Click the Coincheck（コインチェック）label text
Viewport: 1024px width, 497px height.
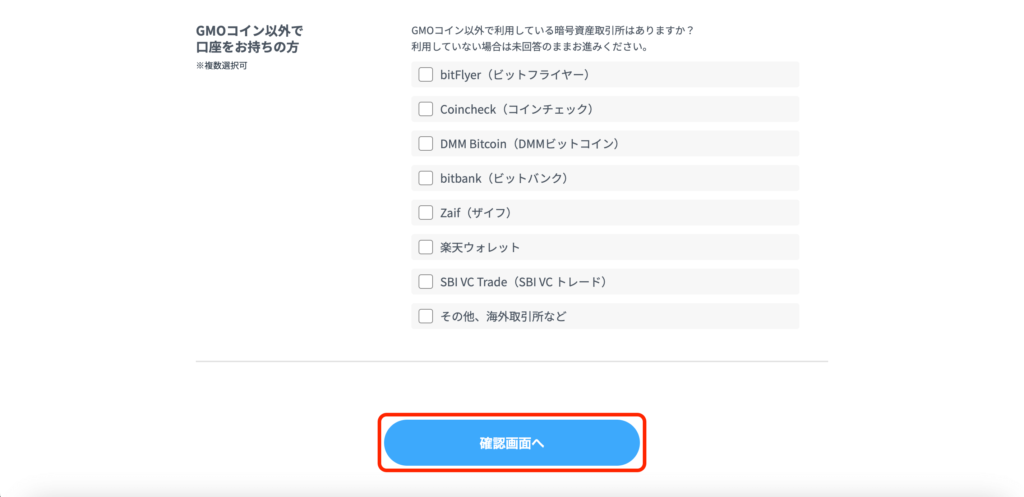pos(518,109)
